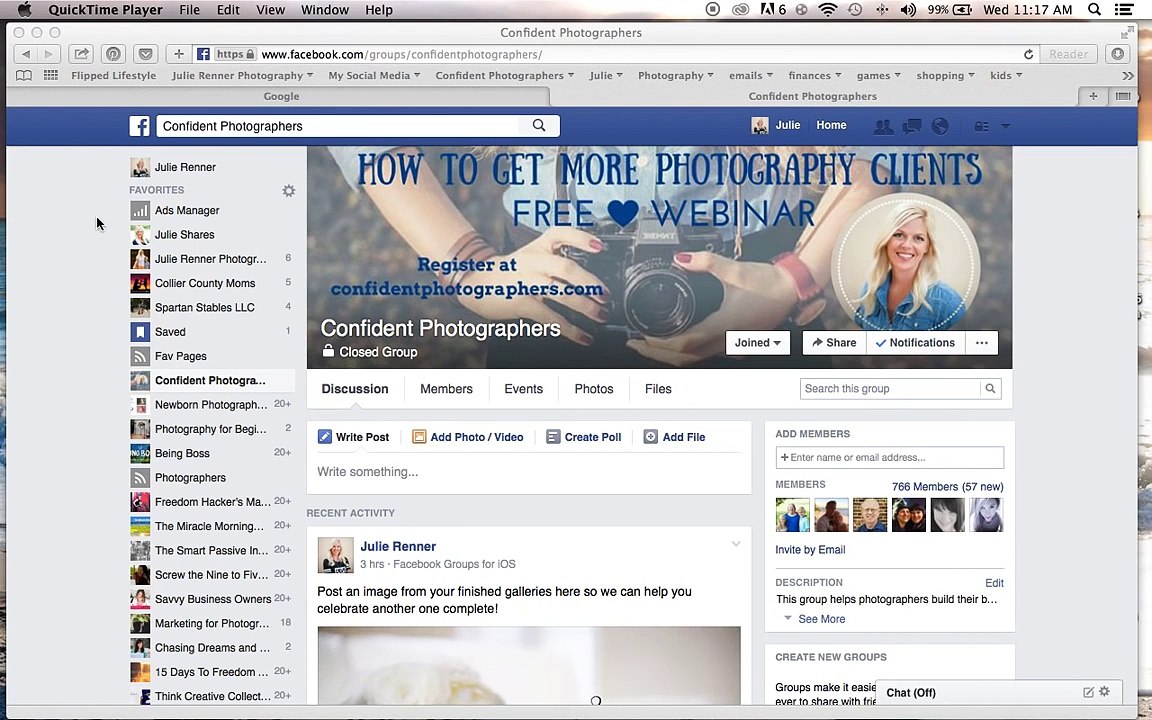Reload the page with refresh icon

(1029, 54)
